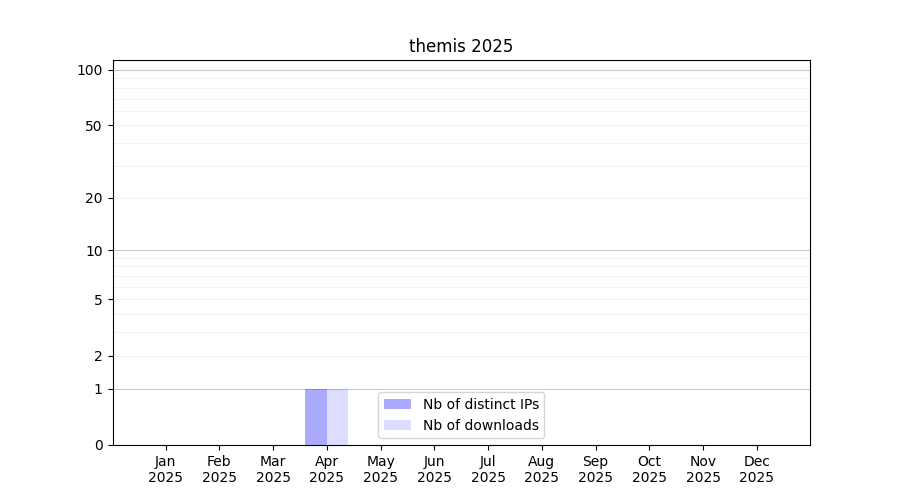Click the Feb 2025 x-axis label
This screenshot has width=900, height=500.
click(219, 469)
